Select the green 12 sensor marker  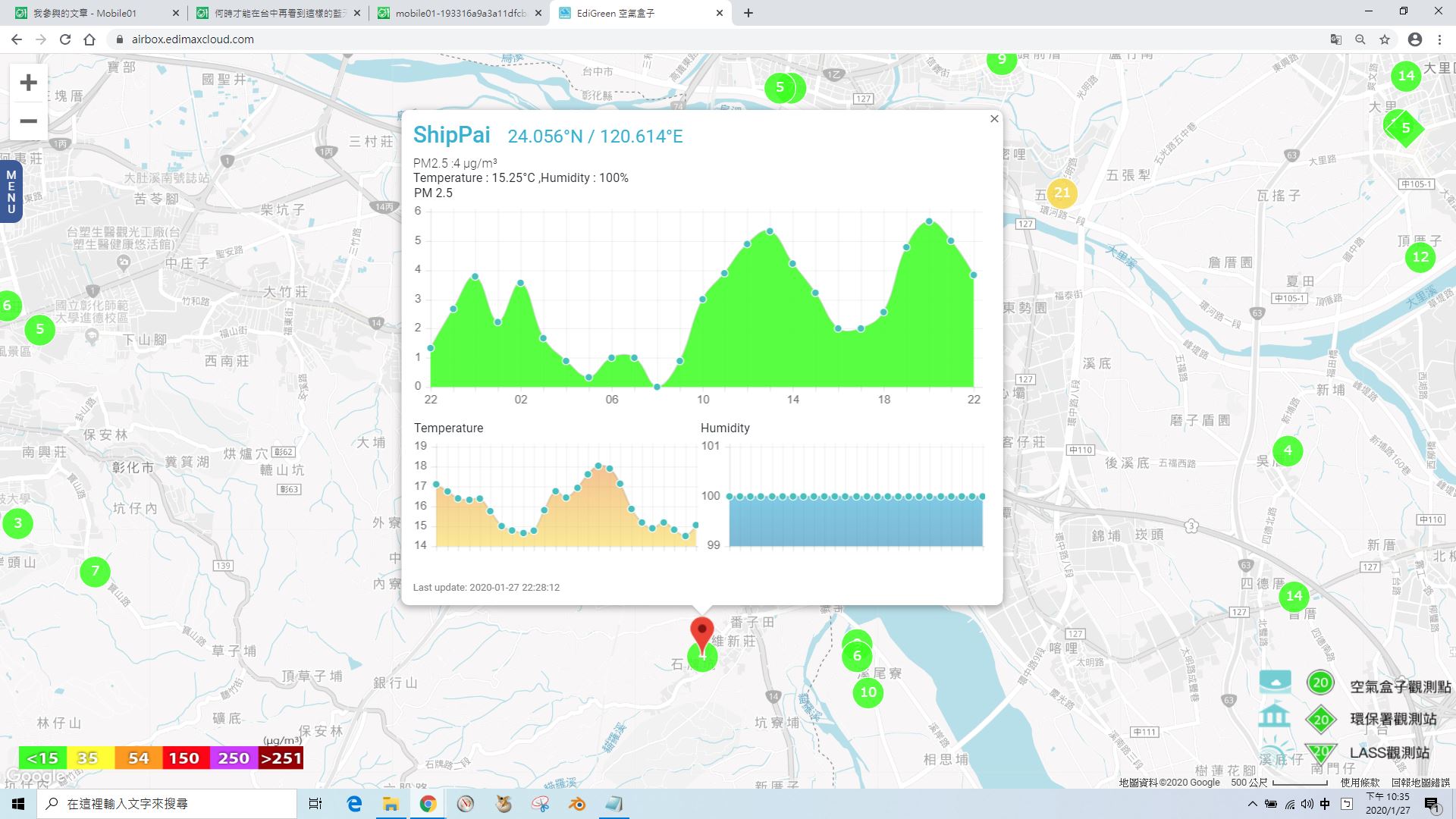(x=1420, y=257)
